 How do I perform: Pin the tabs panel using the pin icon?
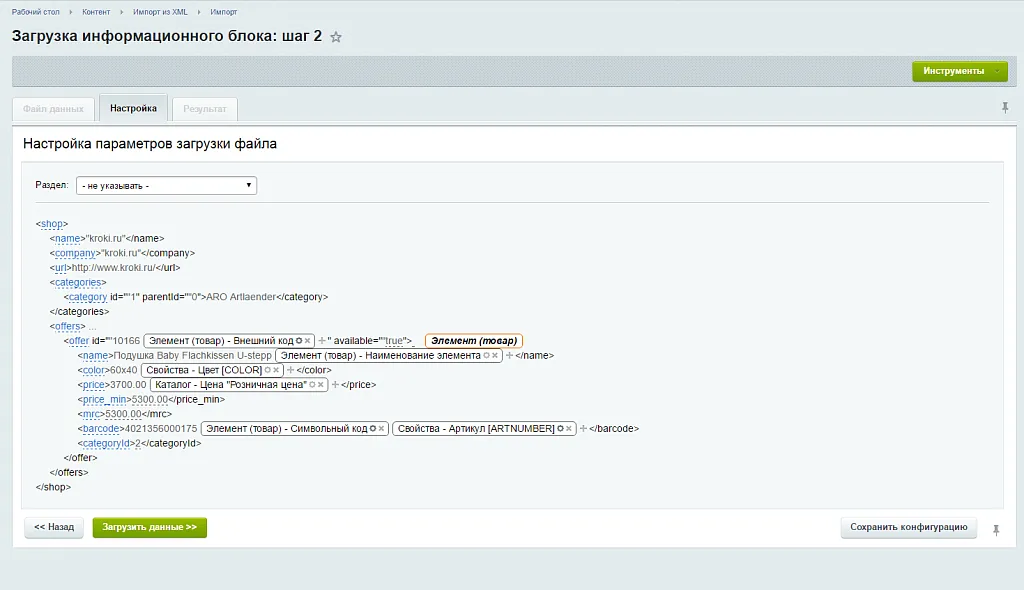pos(1004,106)
